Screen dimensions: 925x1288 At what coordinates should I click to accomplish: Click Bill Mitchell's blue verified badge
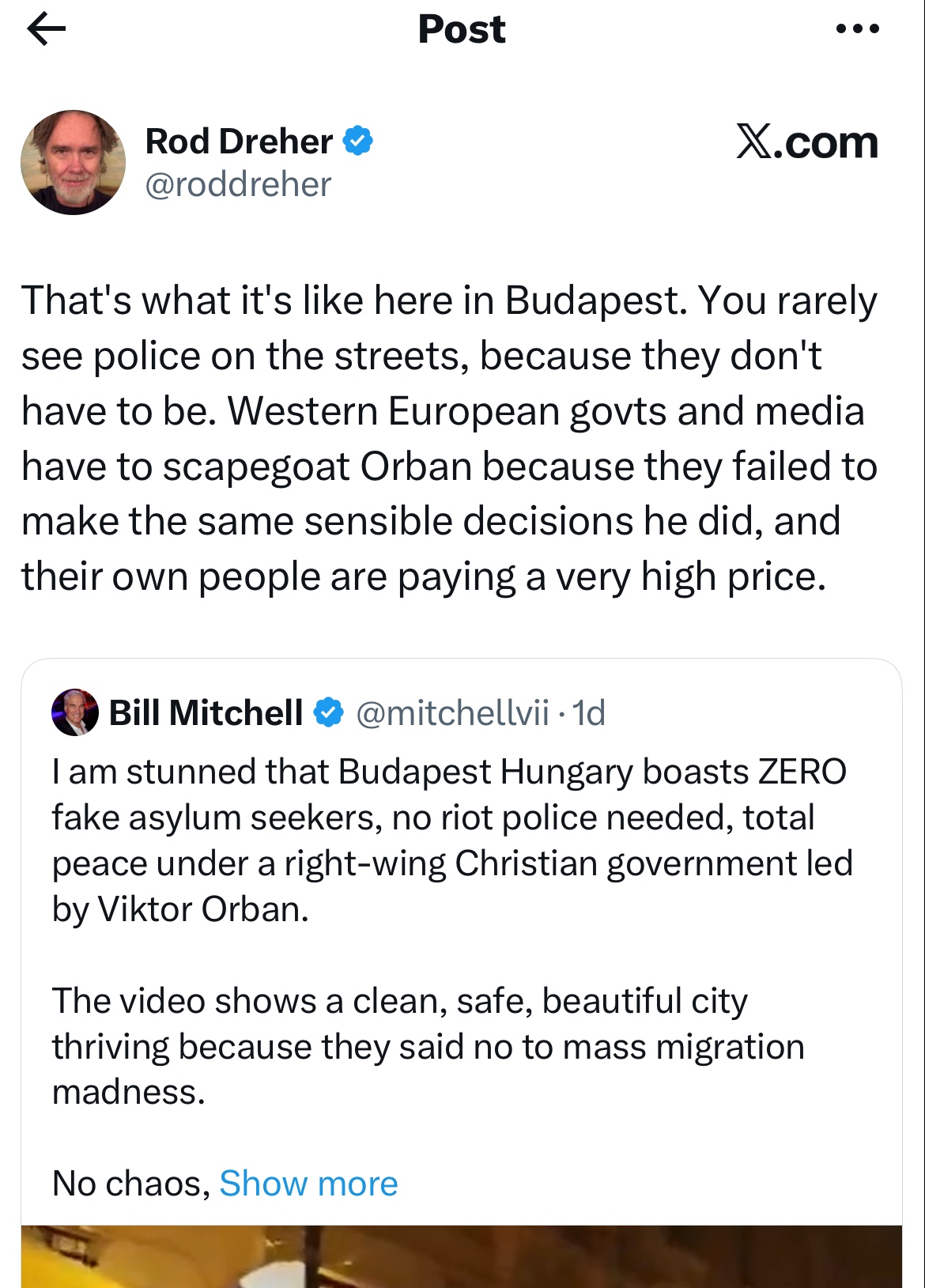click(x=329, y=712)
